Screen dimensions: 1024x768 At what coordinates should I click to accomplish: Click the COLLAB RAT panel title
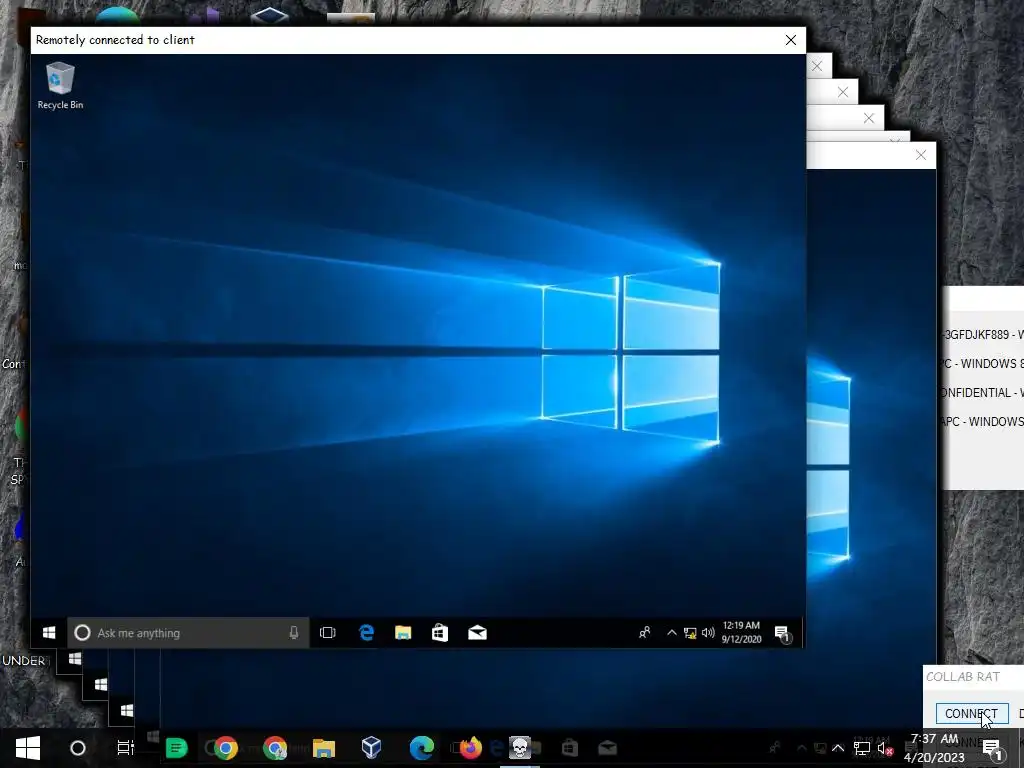(963, 677)
